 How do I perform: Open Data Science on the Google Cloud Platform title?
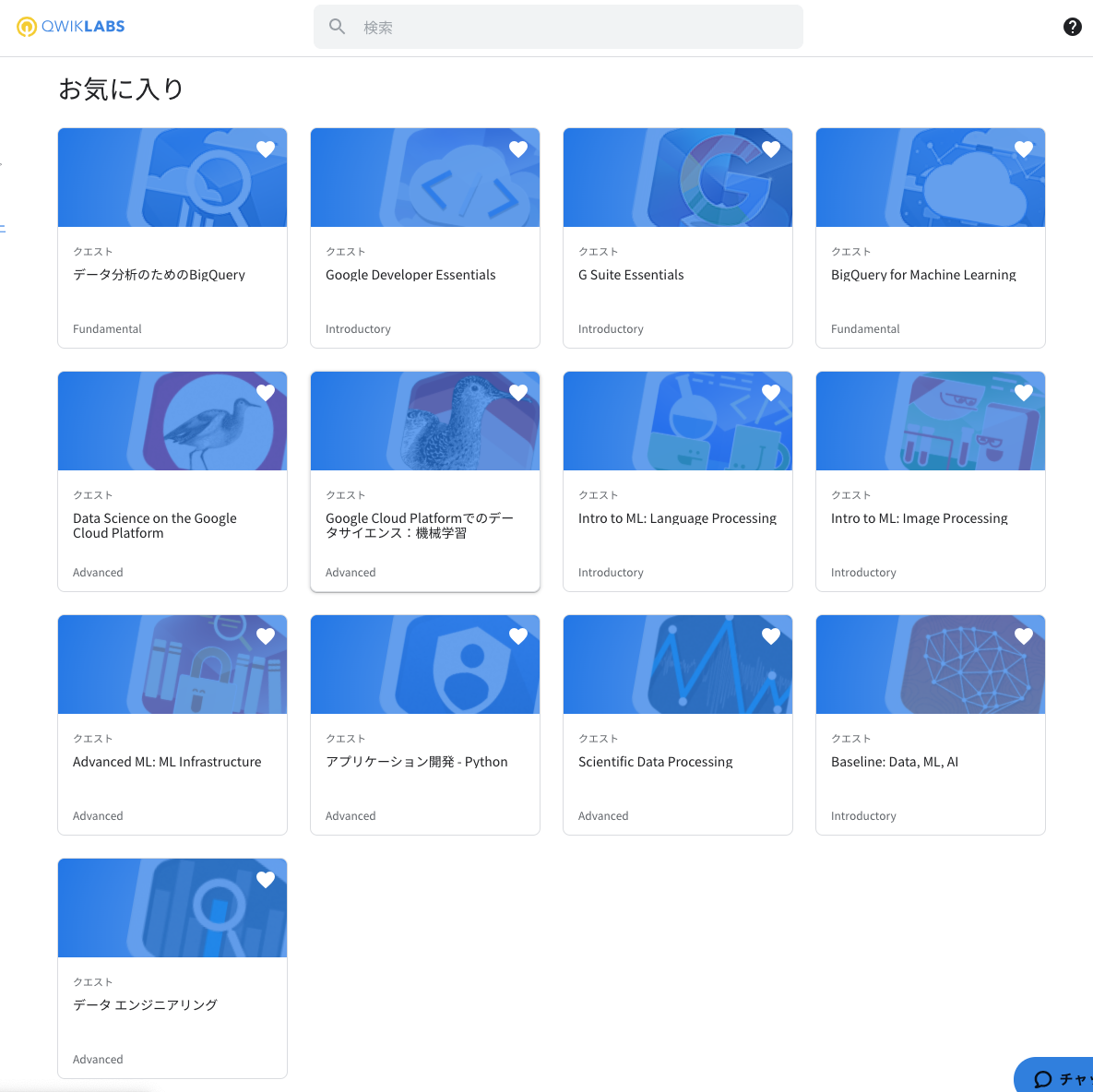(155, 526)
